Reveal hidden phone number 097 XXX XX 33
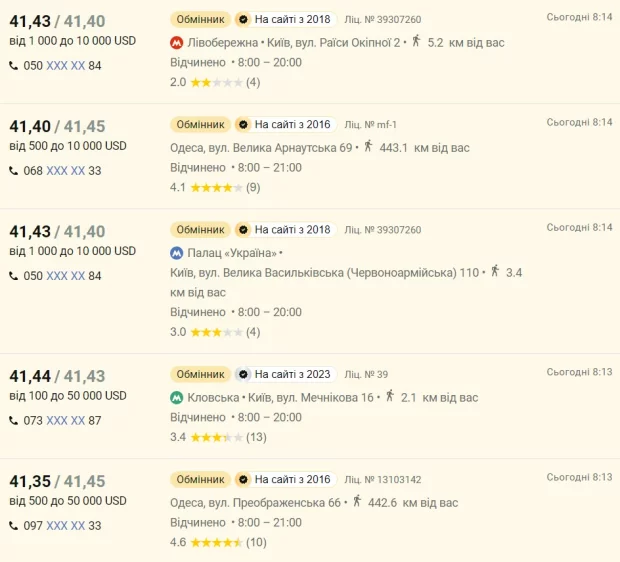620x562 pixels. (x=65, y=525)
